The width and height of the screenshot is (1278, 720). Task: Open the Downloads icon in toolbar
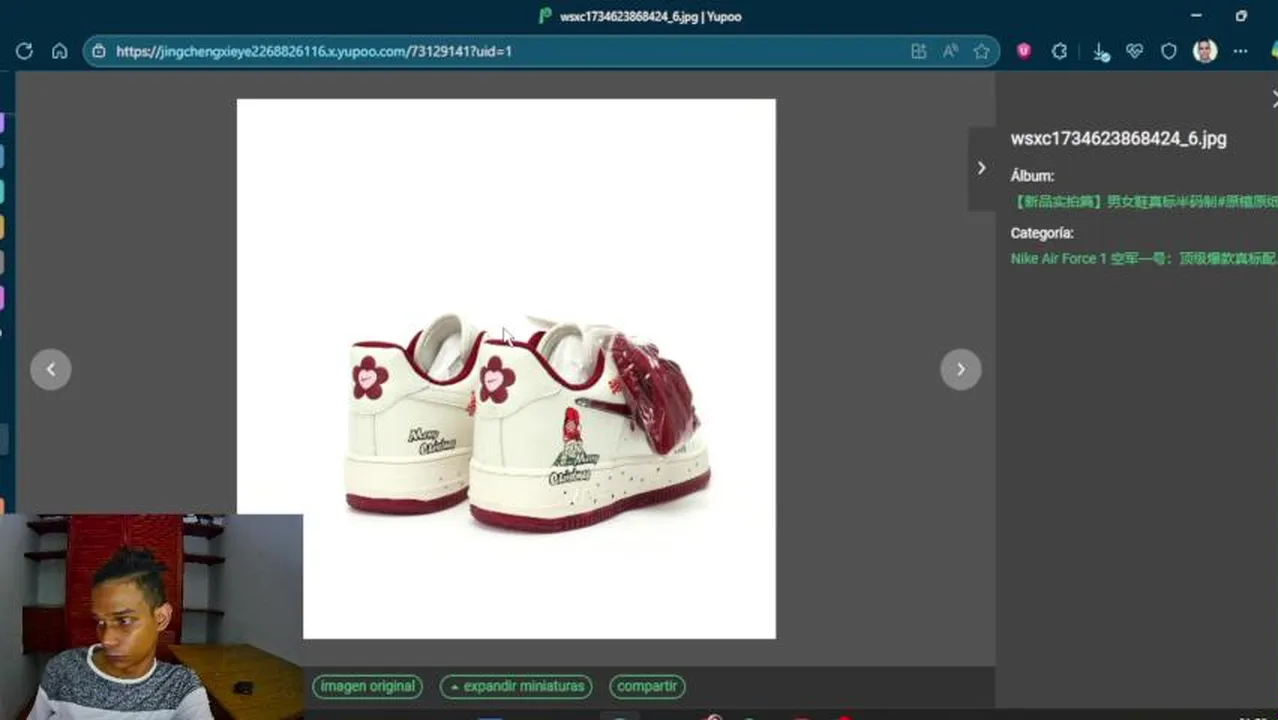point(1100,52)
